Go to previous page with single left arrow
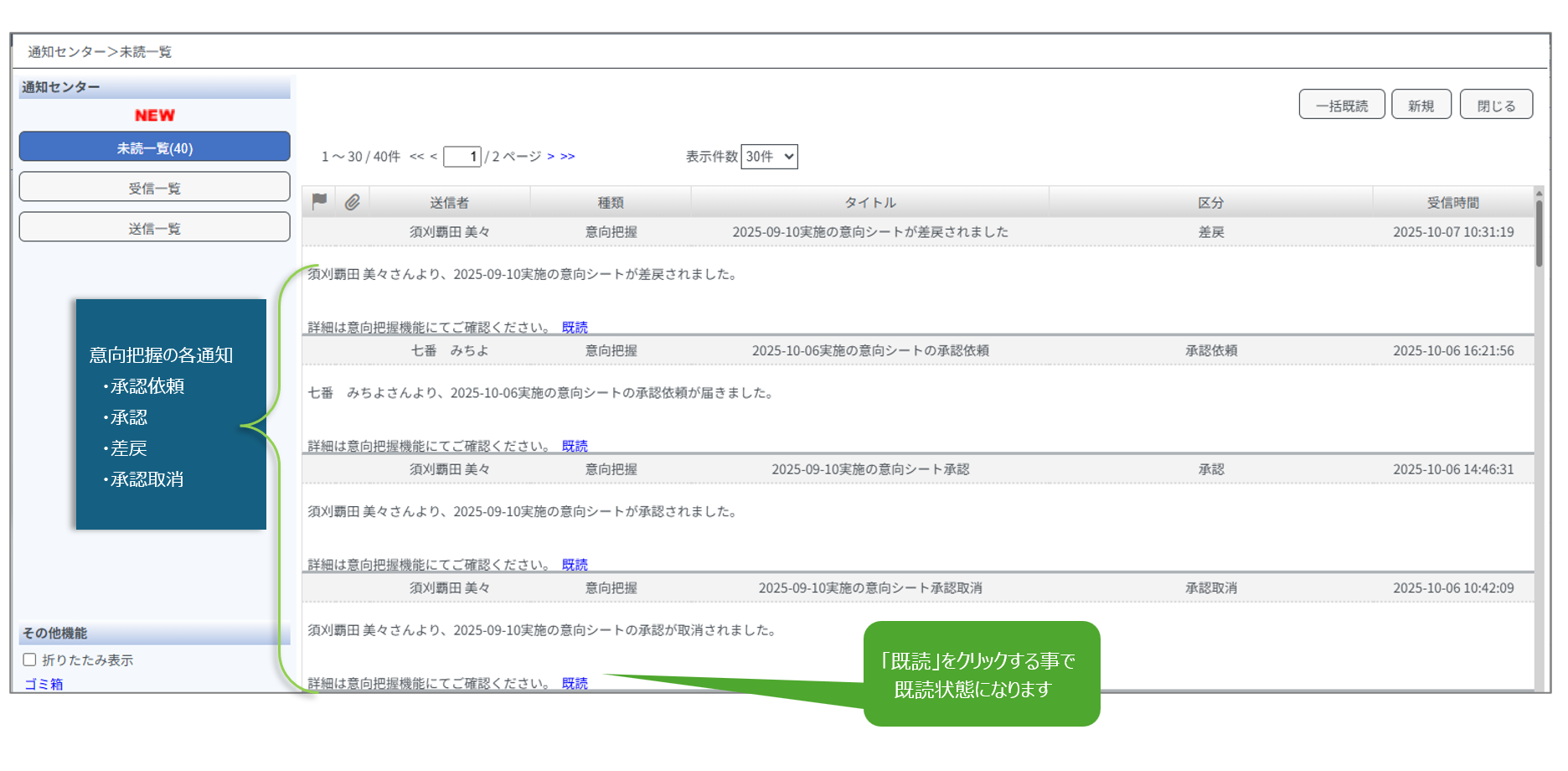Screen dimensions: 1568x771 point(434,157)
